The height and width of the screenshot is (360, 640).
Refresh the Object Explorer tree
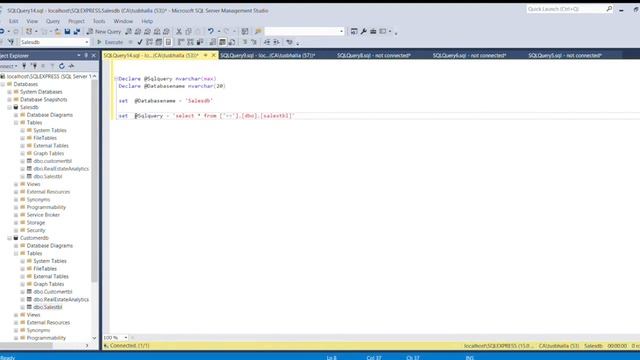(x=62, y=66)
